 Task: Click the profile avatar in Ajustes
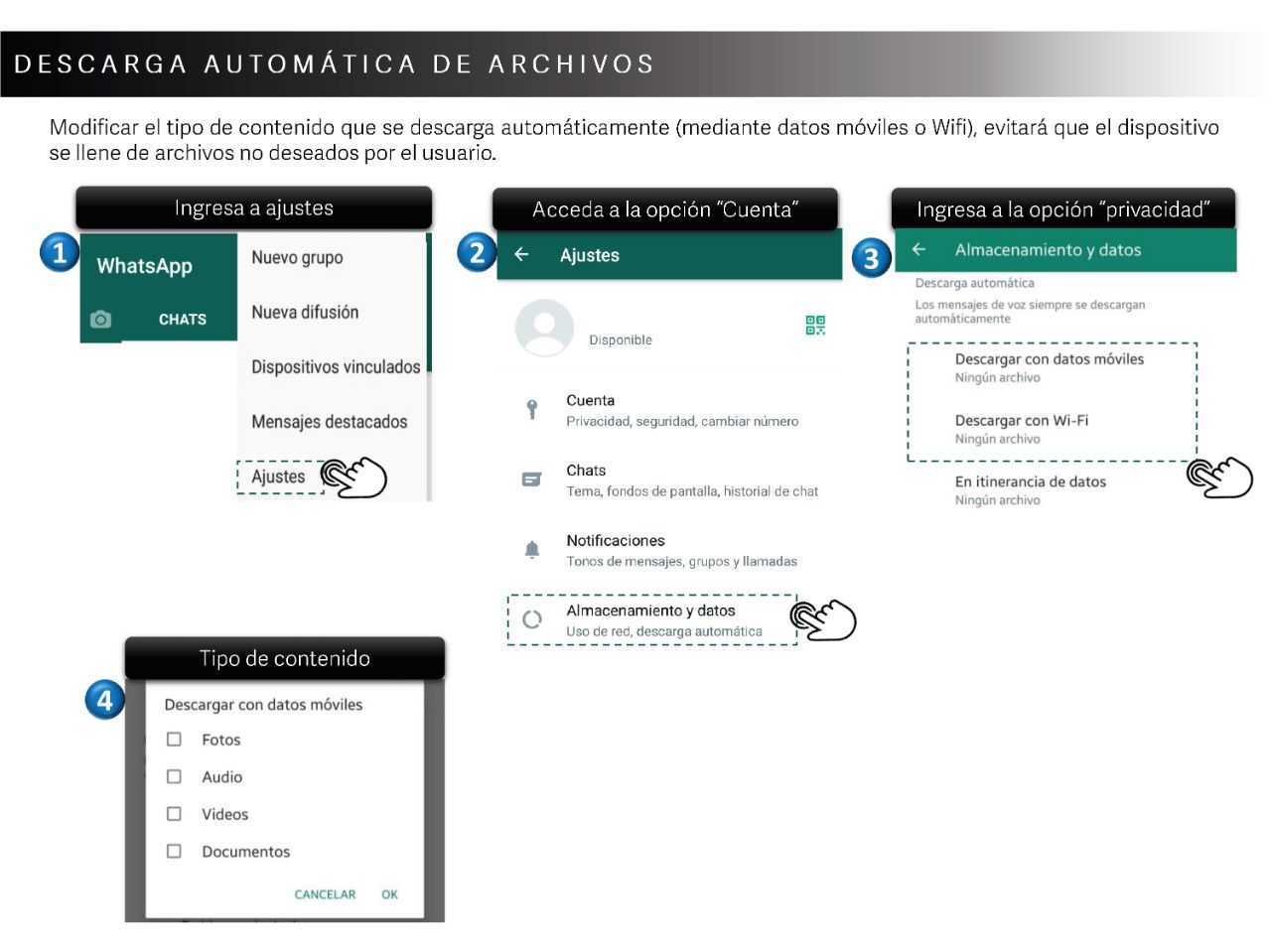coord(544,328)
